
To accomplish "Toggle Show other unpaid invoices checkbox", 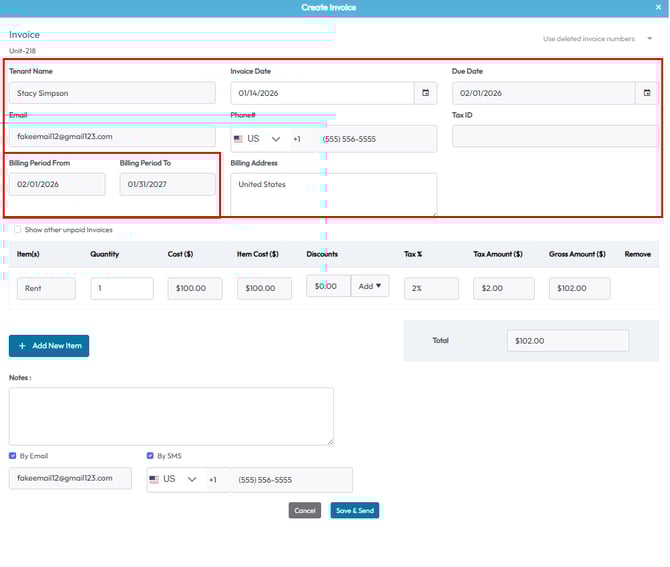I will 17,230.
